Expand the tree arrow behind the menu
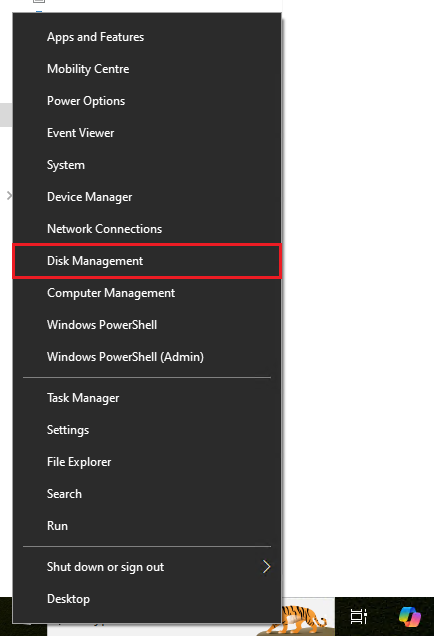 [9, 196]
